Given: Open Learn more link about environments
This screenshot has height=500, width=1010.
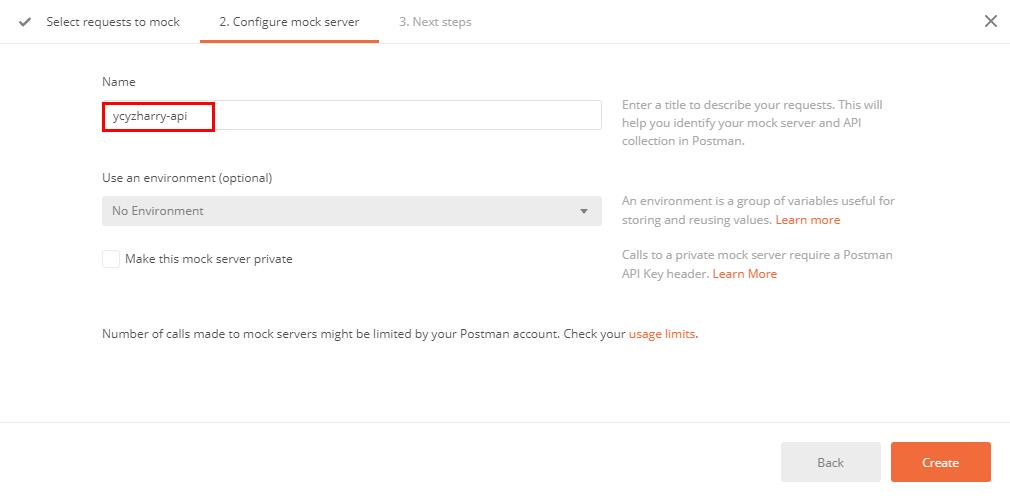Looking at the screenshot, I should click(808, 220).
